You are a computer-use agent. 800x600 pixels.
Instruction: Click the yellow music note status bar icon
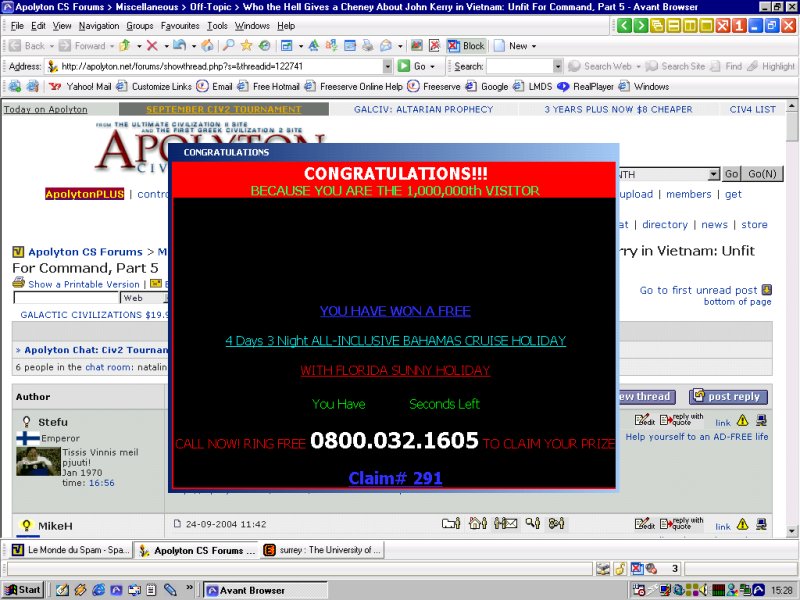pos(620,568)
